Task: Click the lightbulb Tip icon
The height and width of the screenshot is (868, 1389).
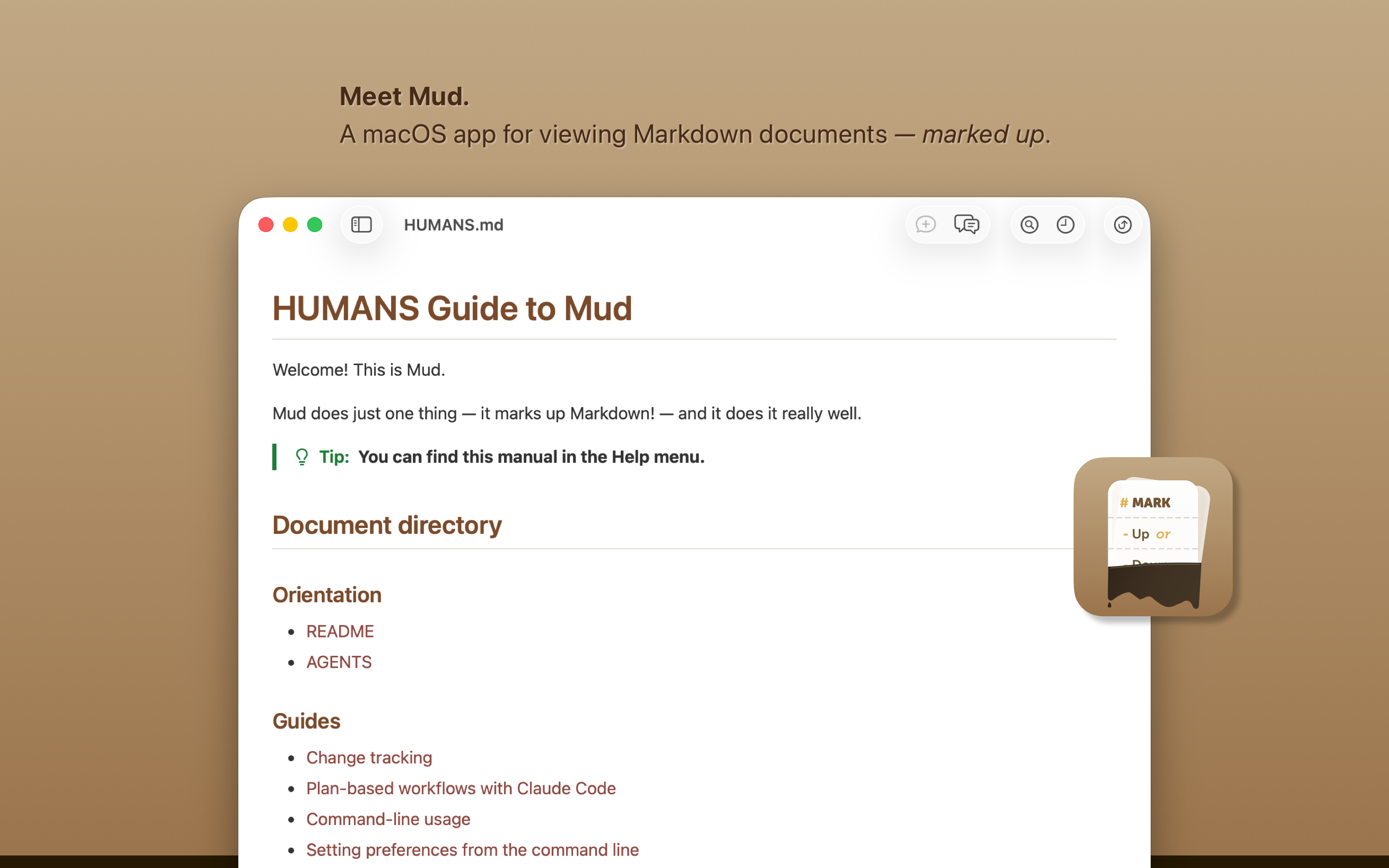Action: click(x=301, y=457)
